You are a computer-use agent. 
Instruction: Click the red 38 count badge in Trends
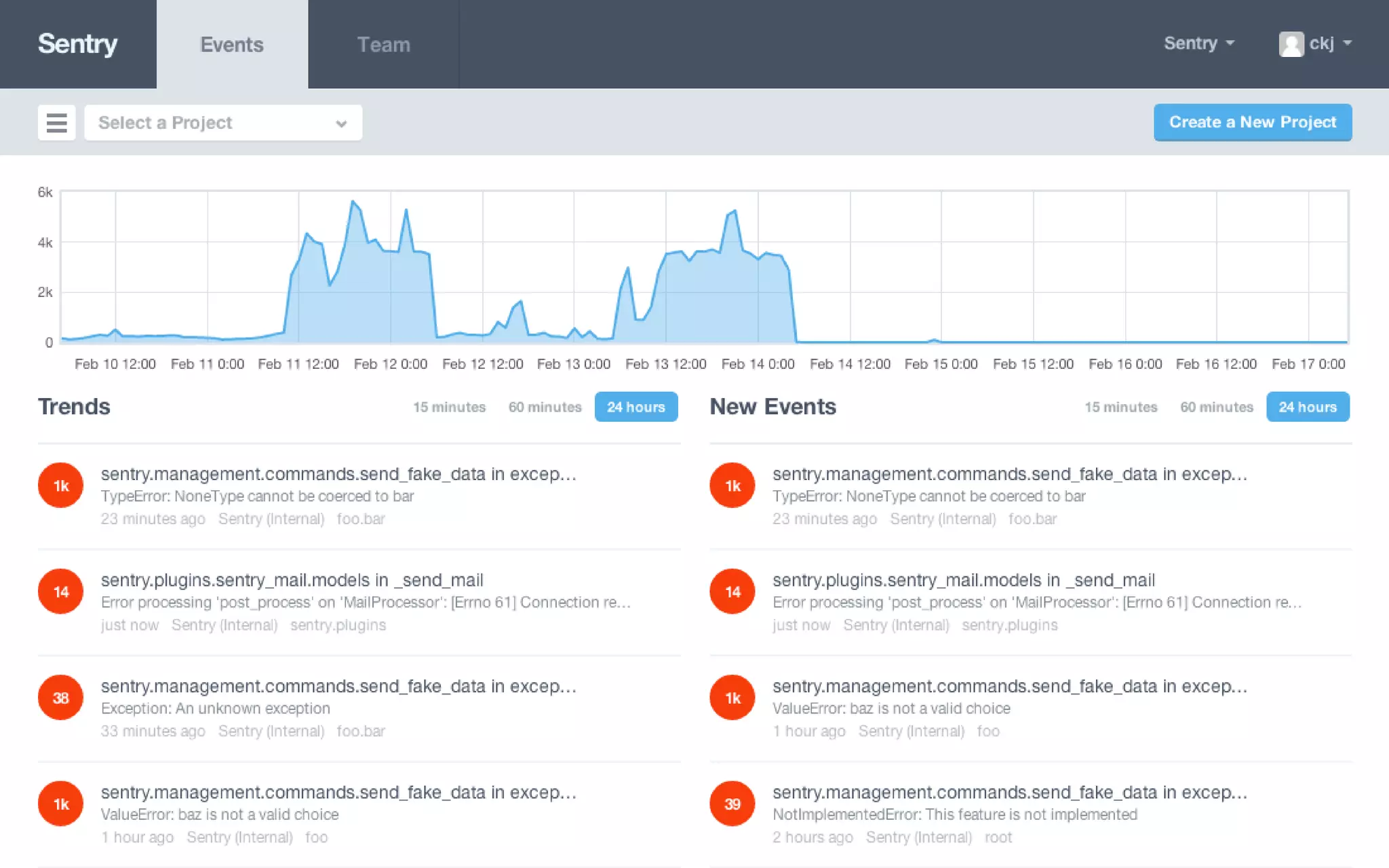click(60, 698)
